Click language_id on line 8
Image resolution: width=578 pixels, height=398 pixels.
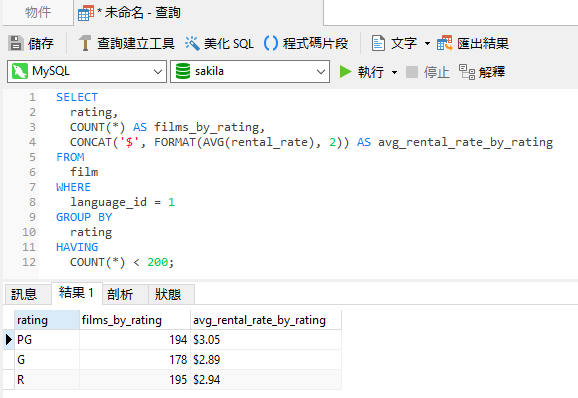(108, 202)
